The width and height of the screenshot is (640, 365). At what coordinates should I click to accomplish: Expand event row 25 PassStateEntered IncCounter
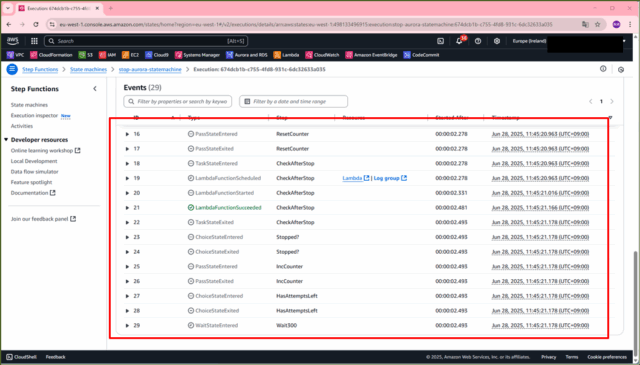tap(127, 266)
